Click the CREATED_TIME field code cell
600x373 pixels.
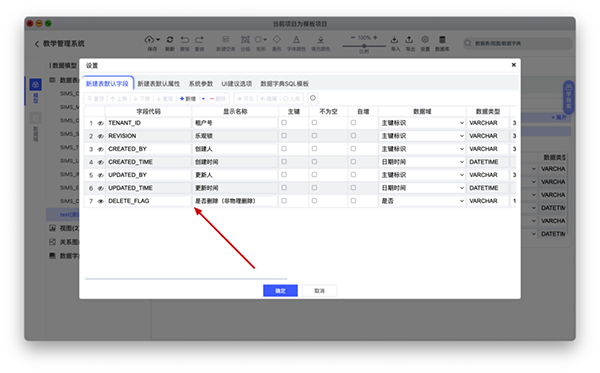coord(148,162)
